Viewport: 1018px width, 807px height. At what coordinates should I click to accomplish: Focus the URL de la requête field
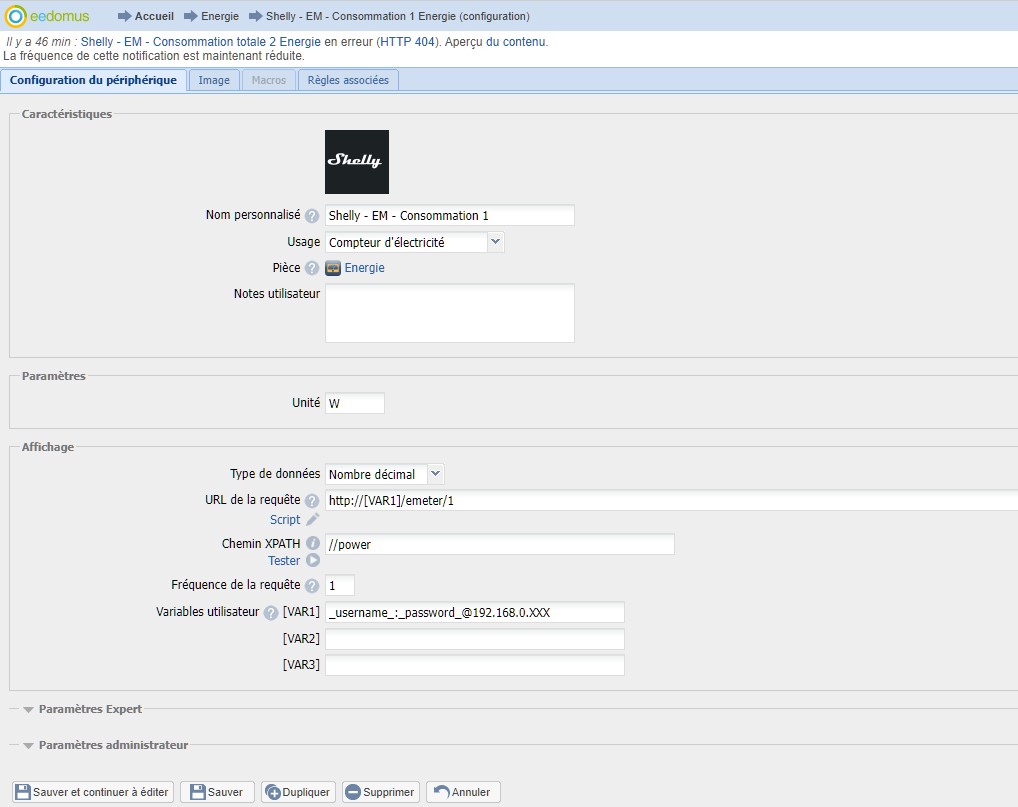(671, 501)
